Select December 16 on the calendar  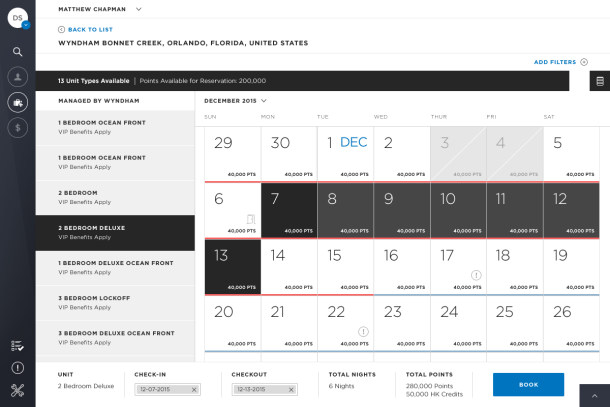coord(402,267)
